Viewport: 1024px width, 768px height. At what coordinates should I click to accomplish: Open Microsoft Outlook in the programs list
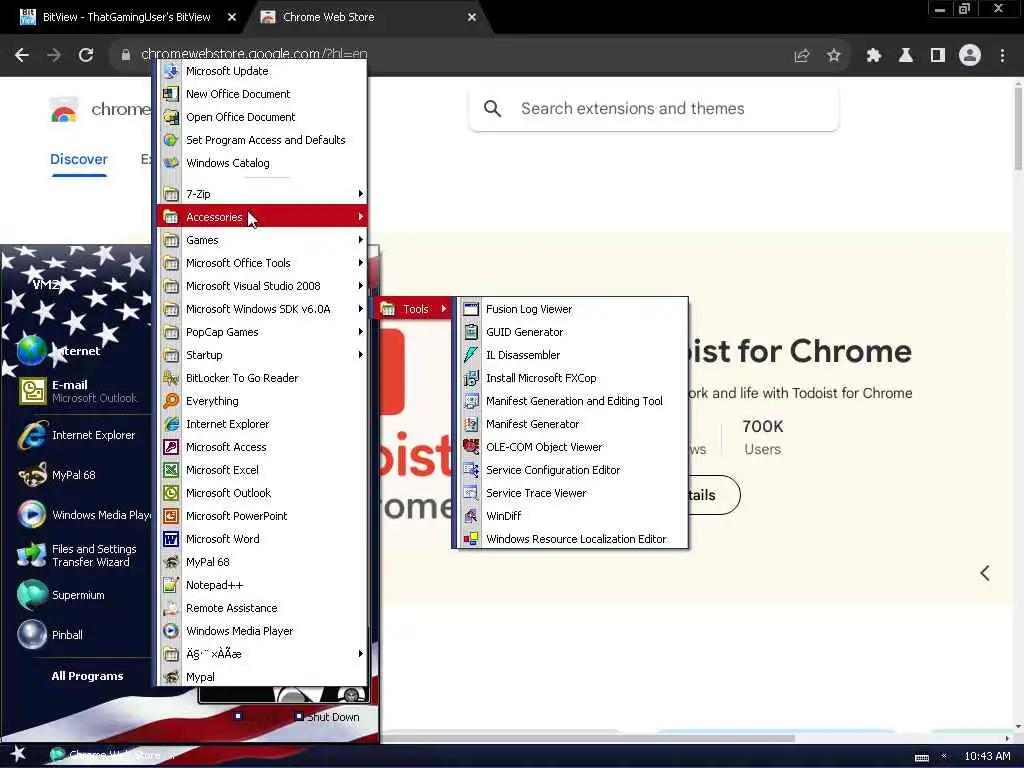coord(262,493)
